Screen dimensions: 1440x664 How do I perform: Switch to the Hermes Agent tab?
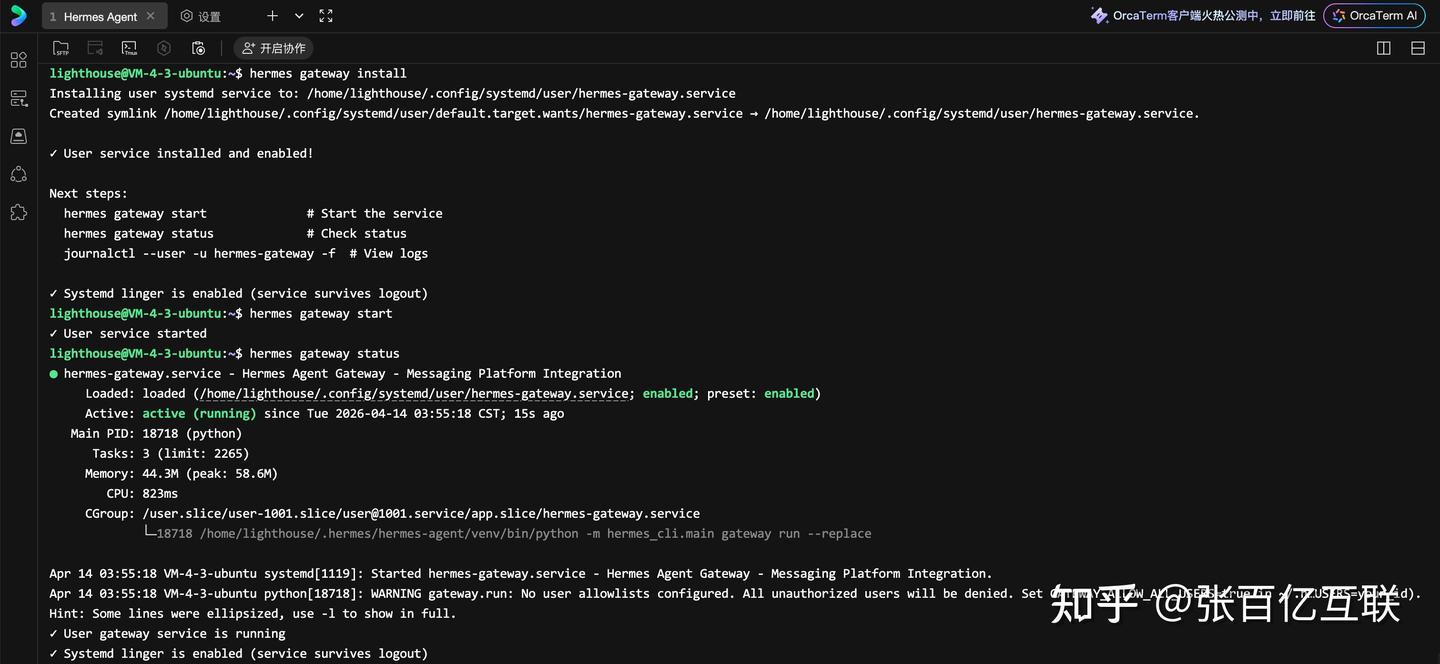point(99,16)
